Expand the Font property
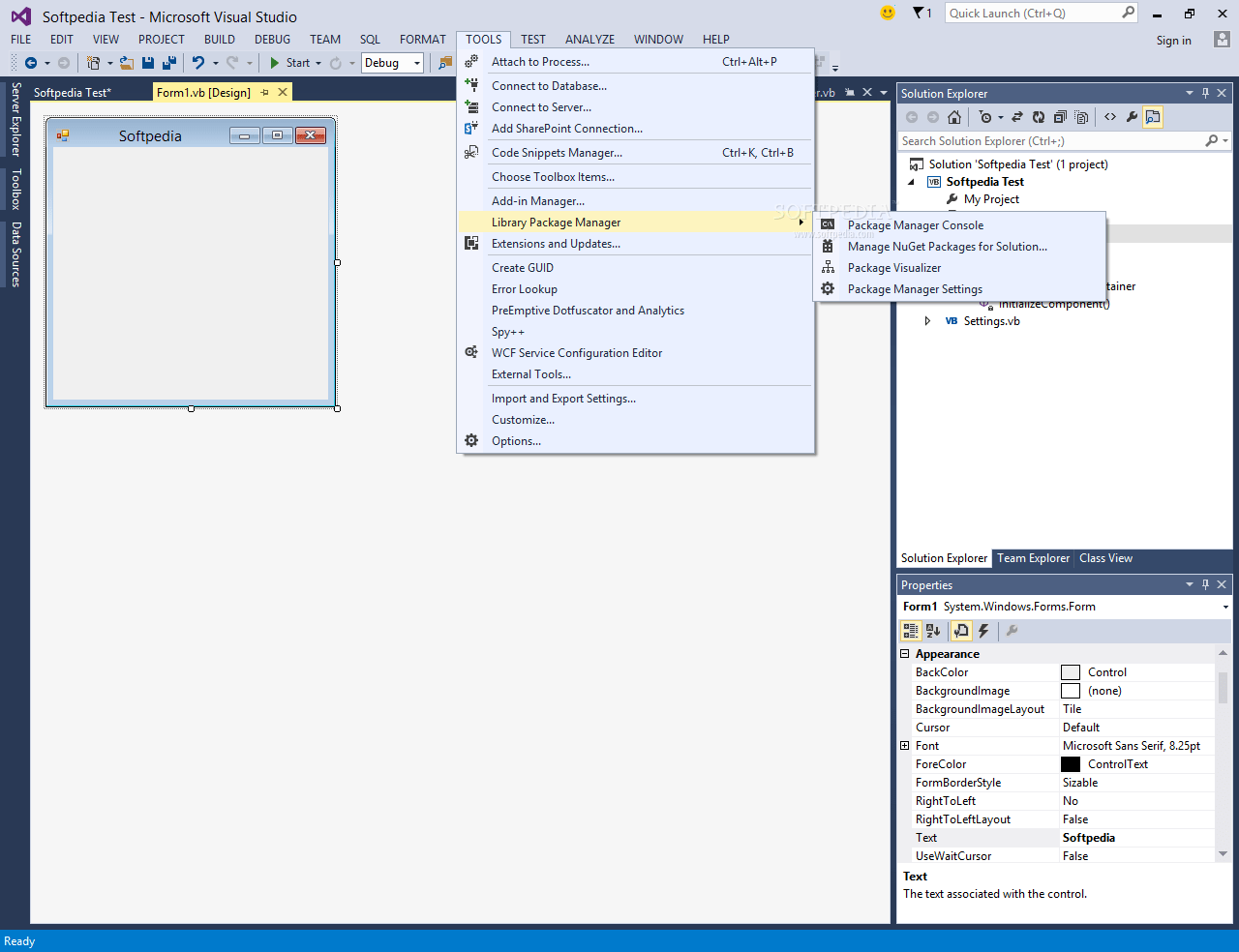This screenshot has height=952, width=1239. [905, 746]
